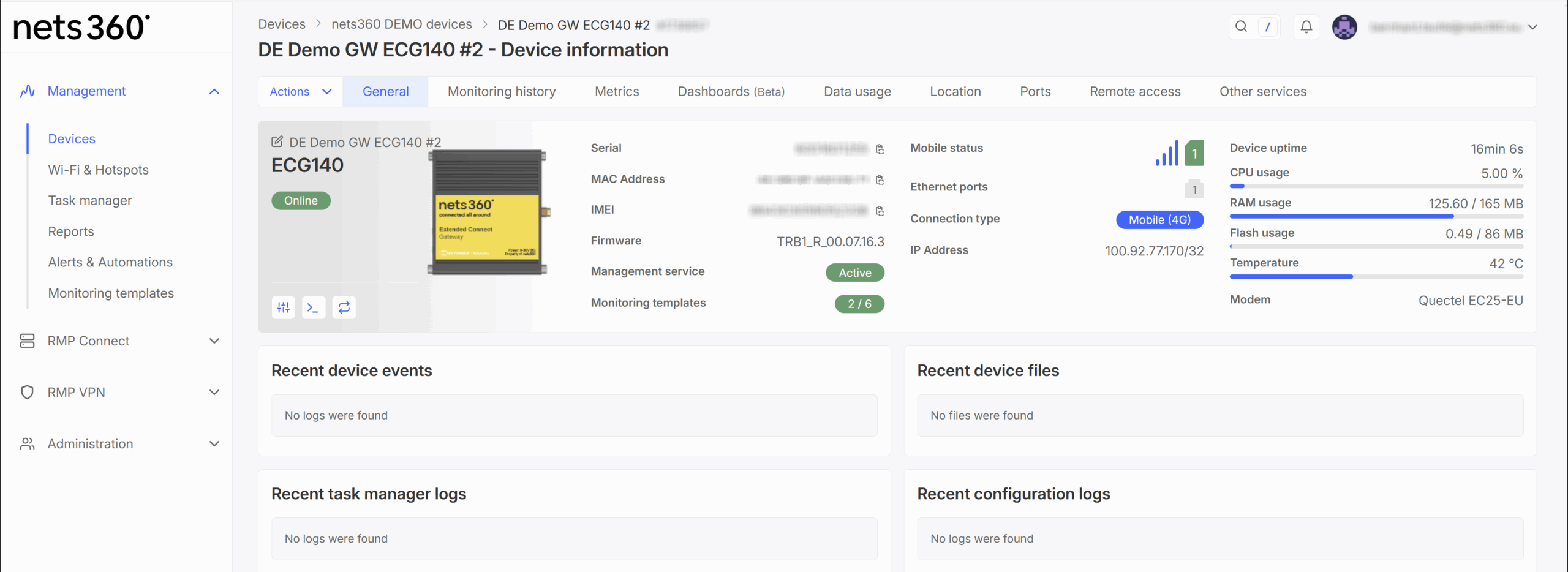1568x572 pixels.
Task: Click the IP address 100.92.77.170/32
Action: 1154,251
